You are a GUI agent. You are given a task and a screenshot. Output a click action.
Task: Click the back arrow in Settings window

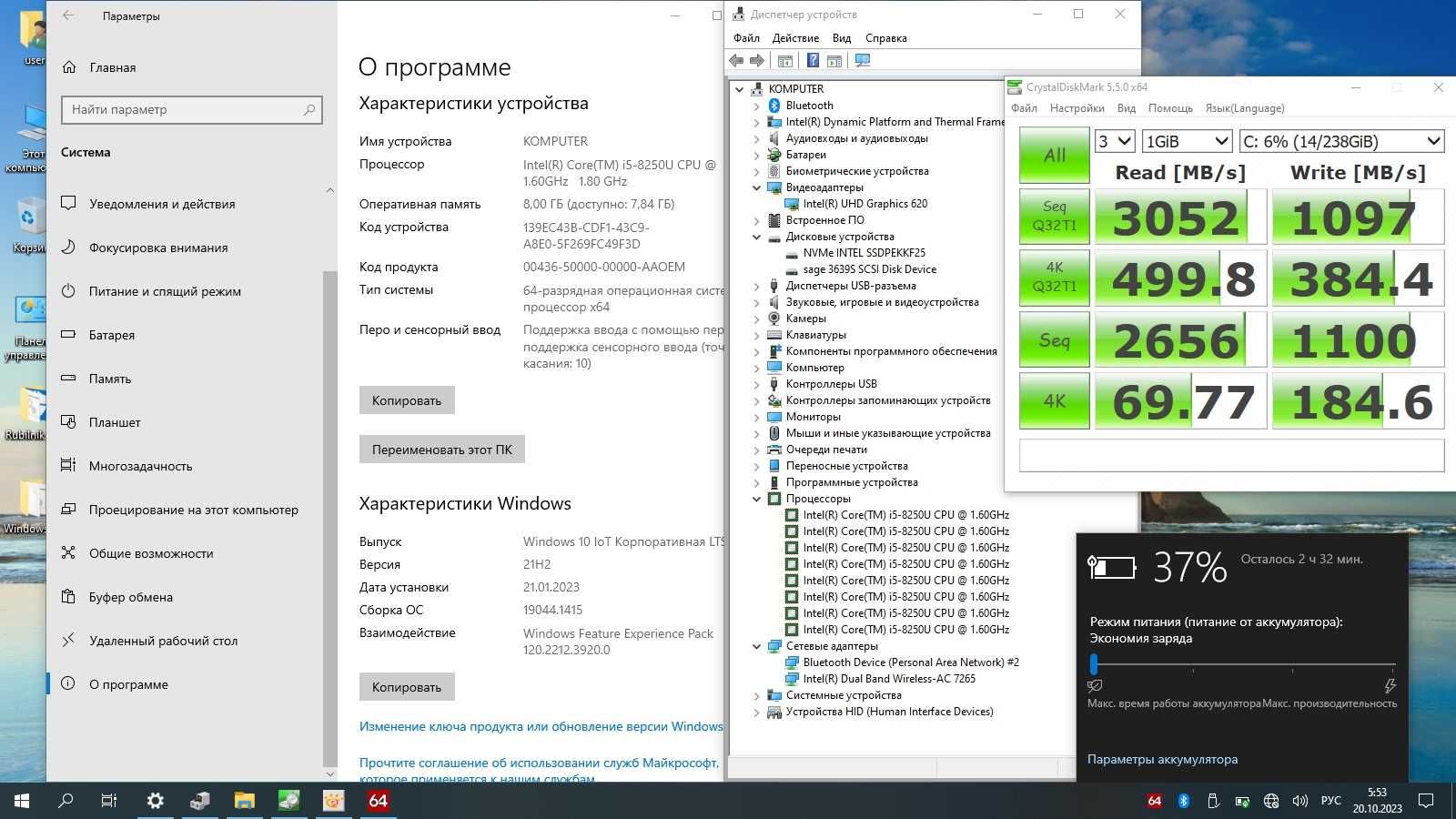69,15
